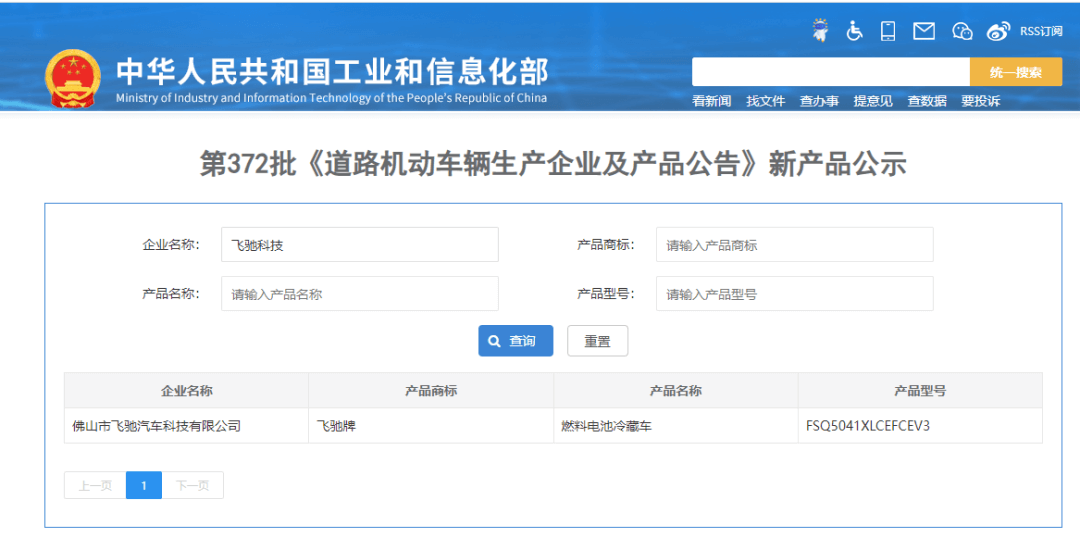Click the WeChat icon in header
The image size is (1080, 540).
[962, 31]
